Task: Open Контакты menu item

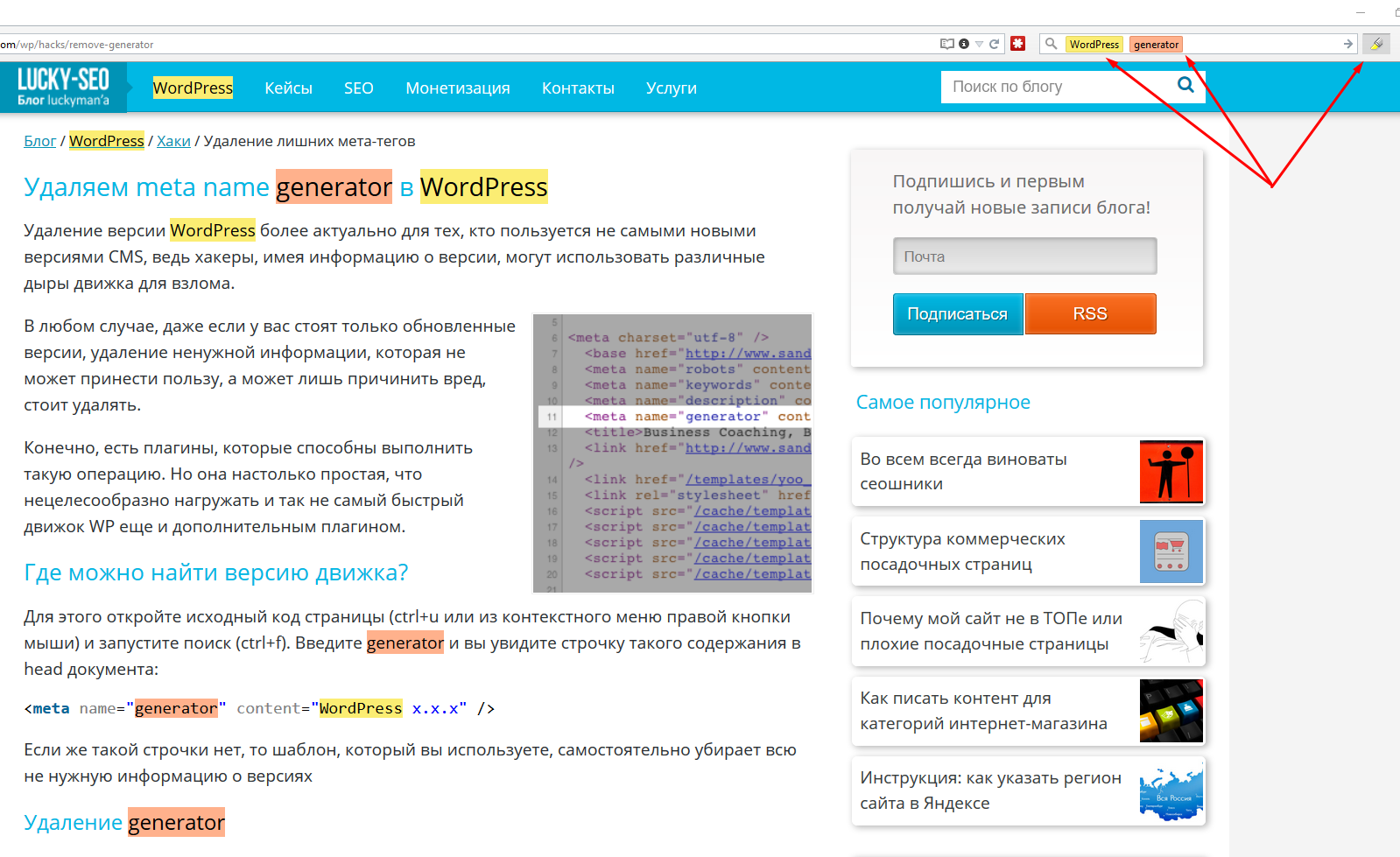Action: (x=578, y=88)
